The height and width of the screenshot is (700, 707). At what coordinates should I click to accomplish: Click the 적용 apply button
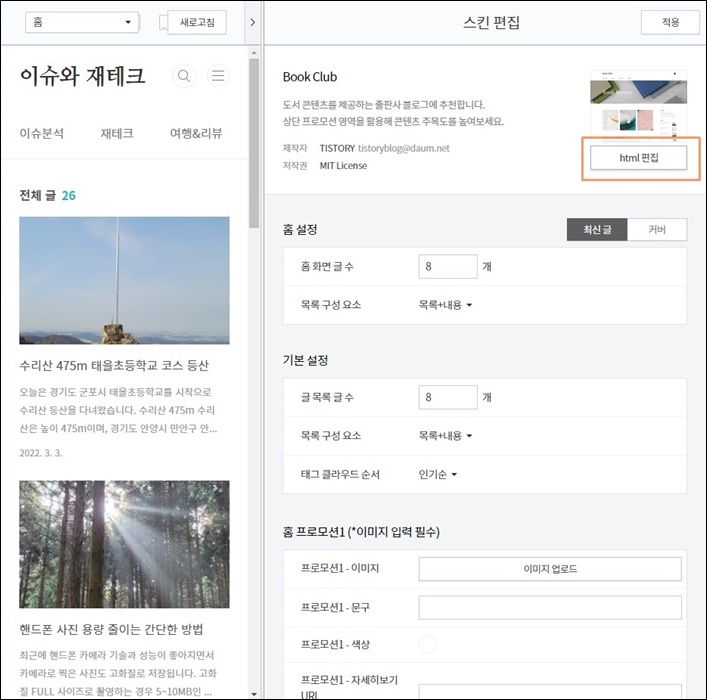click(670, 22)
